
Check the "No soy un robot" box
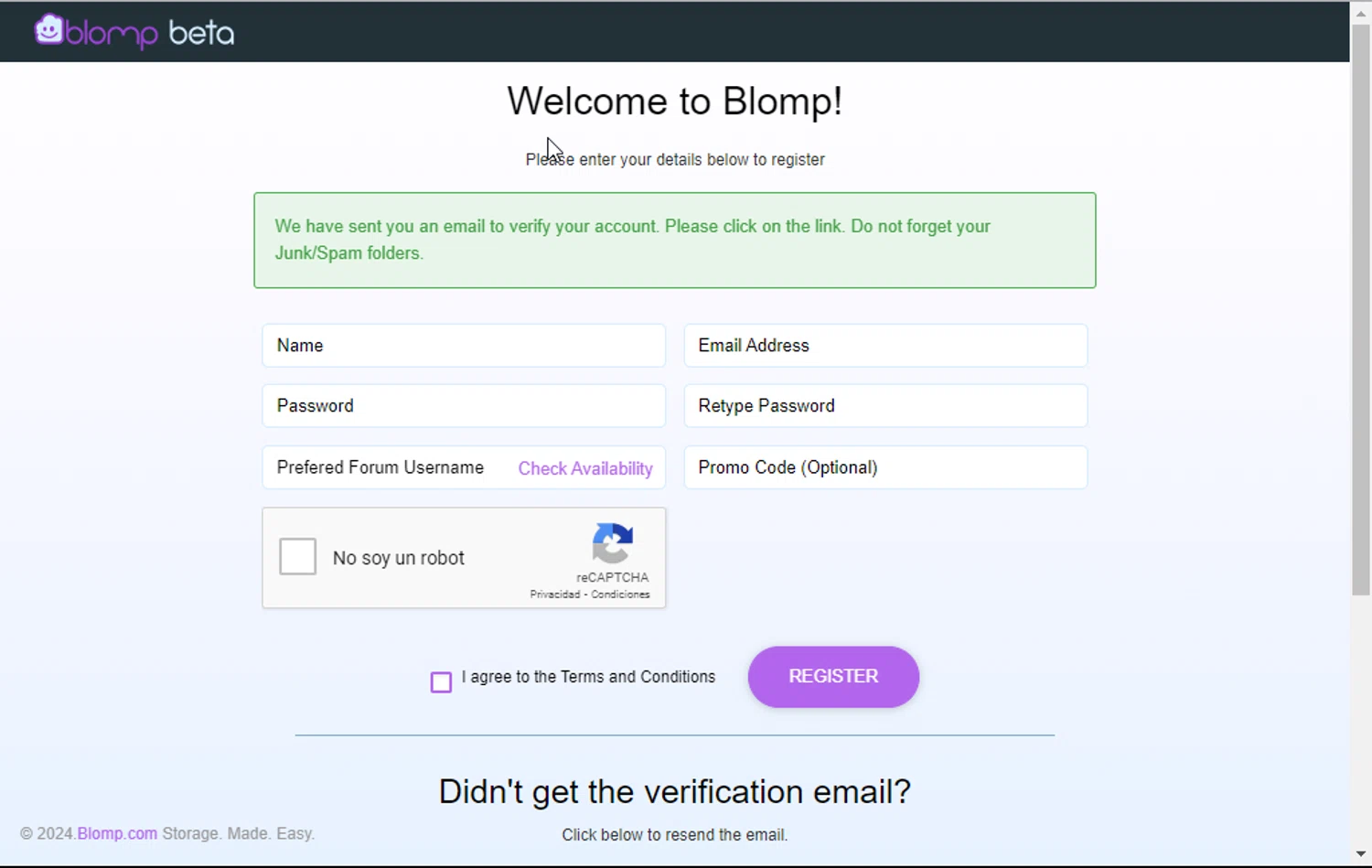298,557
